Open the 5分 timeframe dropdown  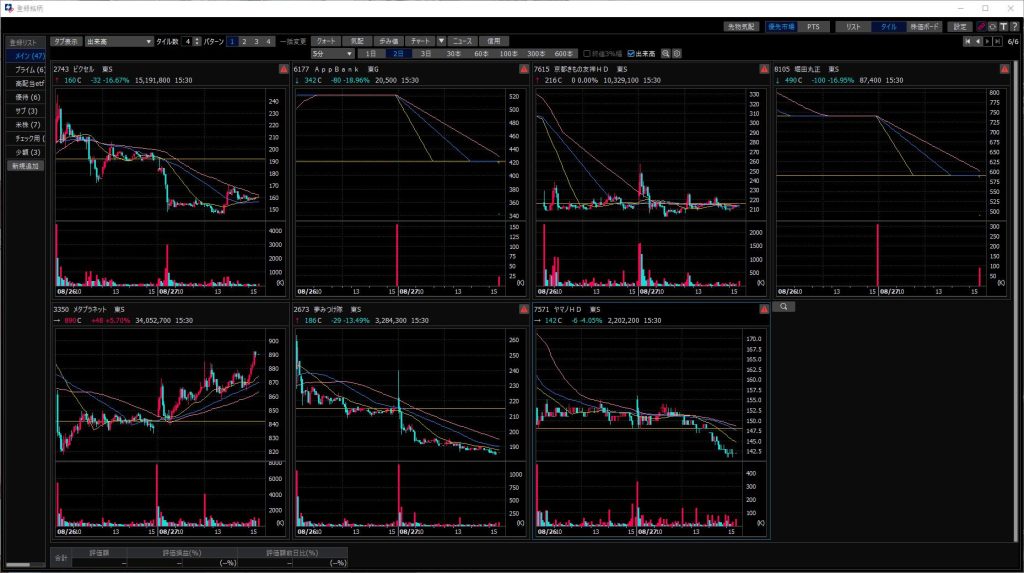tap(332, 53)
